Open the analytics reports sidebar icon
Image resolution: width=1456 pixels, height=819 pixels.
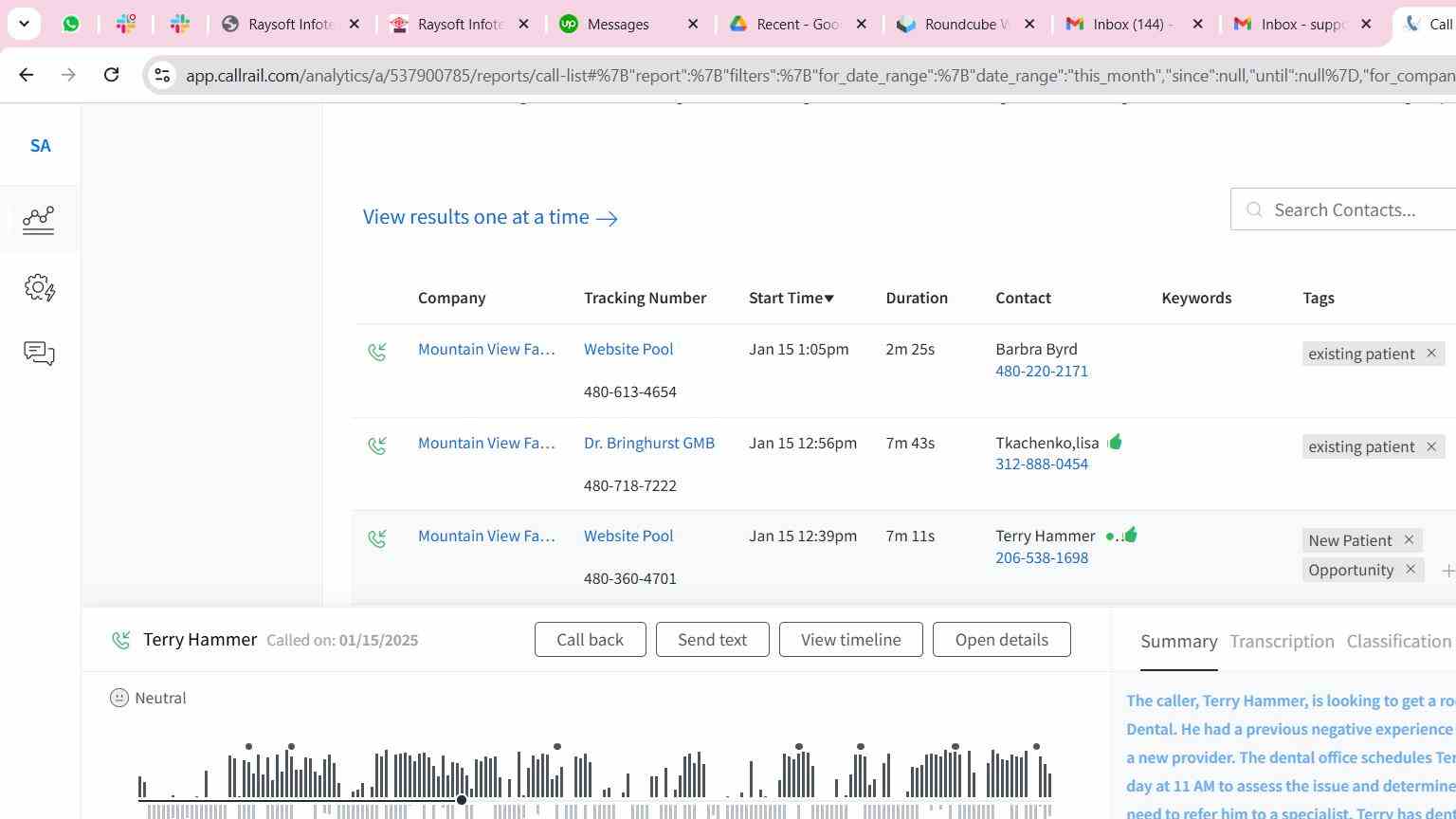click(39, 220)
